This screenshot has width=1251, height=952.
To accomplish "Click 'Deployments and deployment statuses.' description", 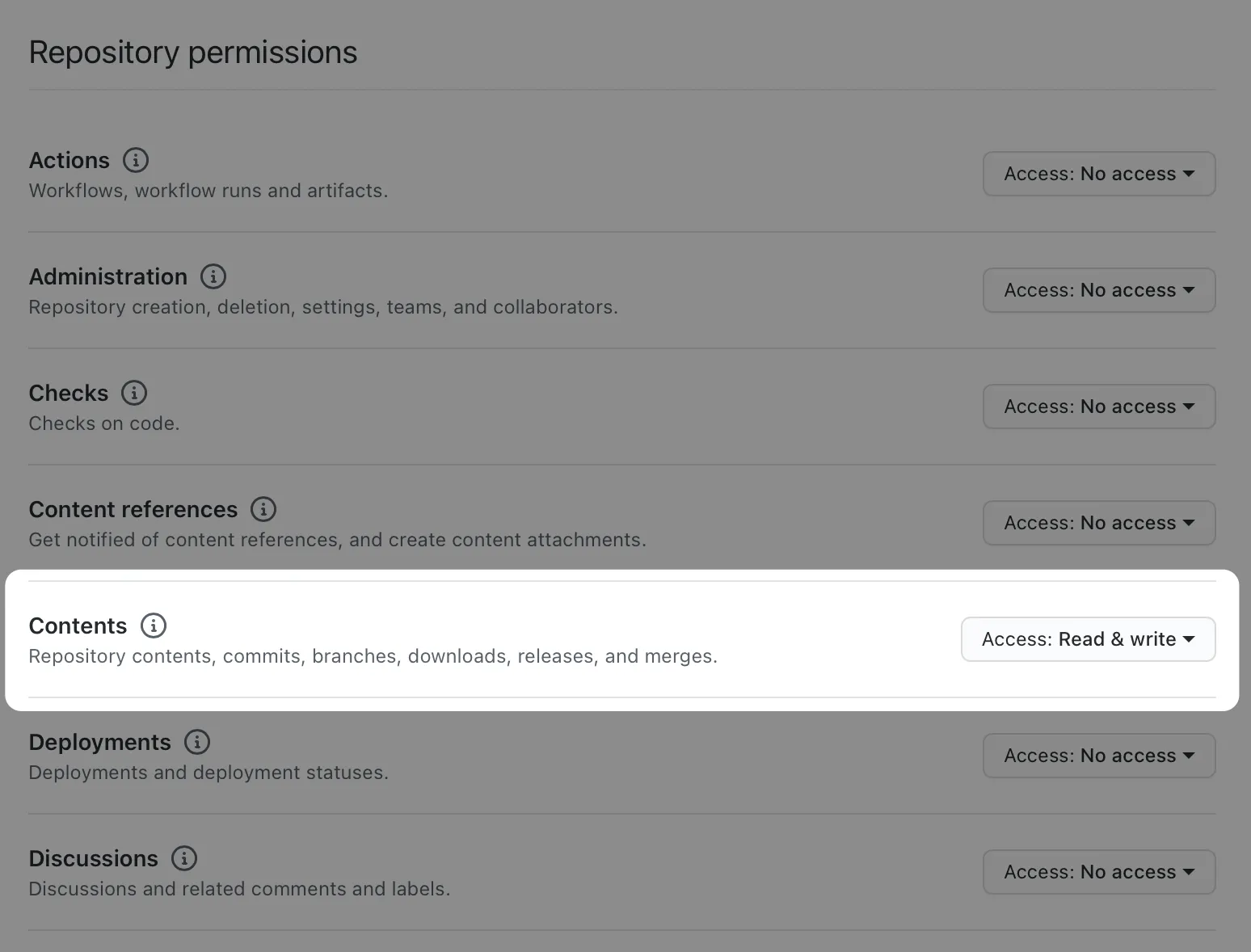I will pyautogui.click(x=208, y=773).
